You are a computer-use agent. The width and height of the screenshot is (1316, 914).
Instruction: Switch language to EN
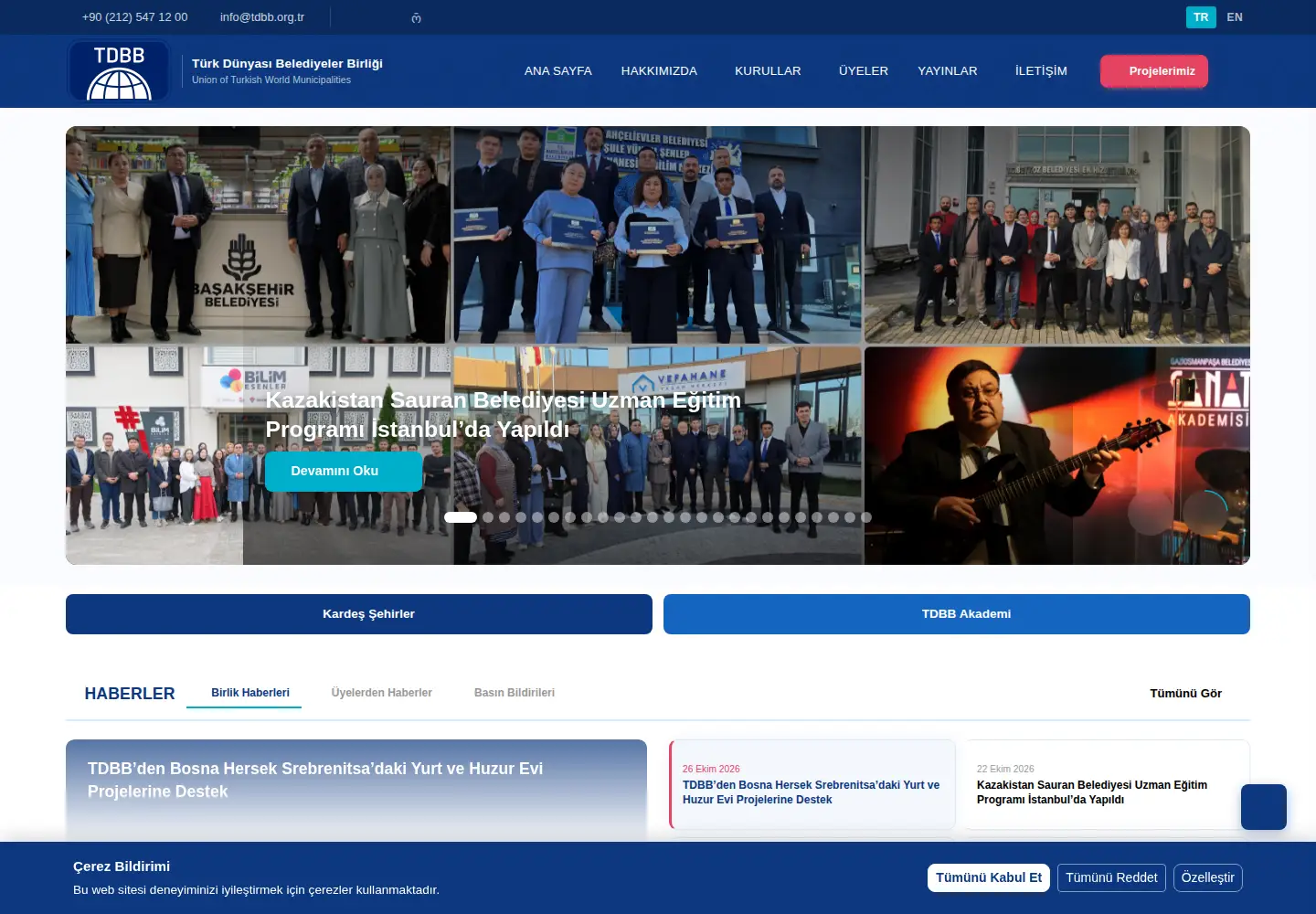(x=1235, y=17)
